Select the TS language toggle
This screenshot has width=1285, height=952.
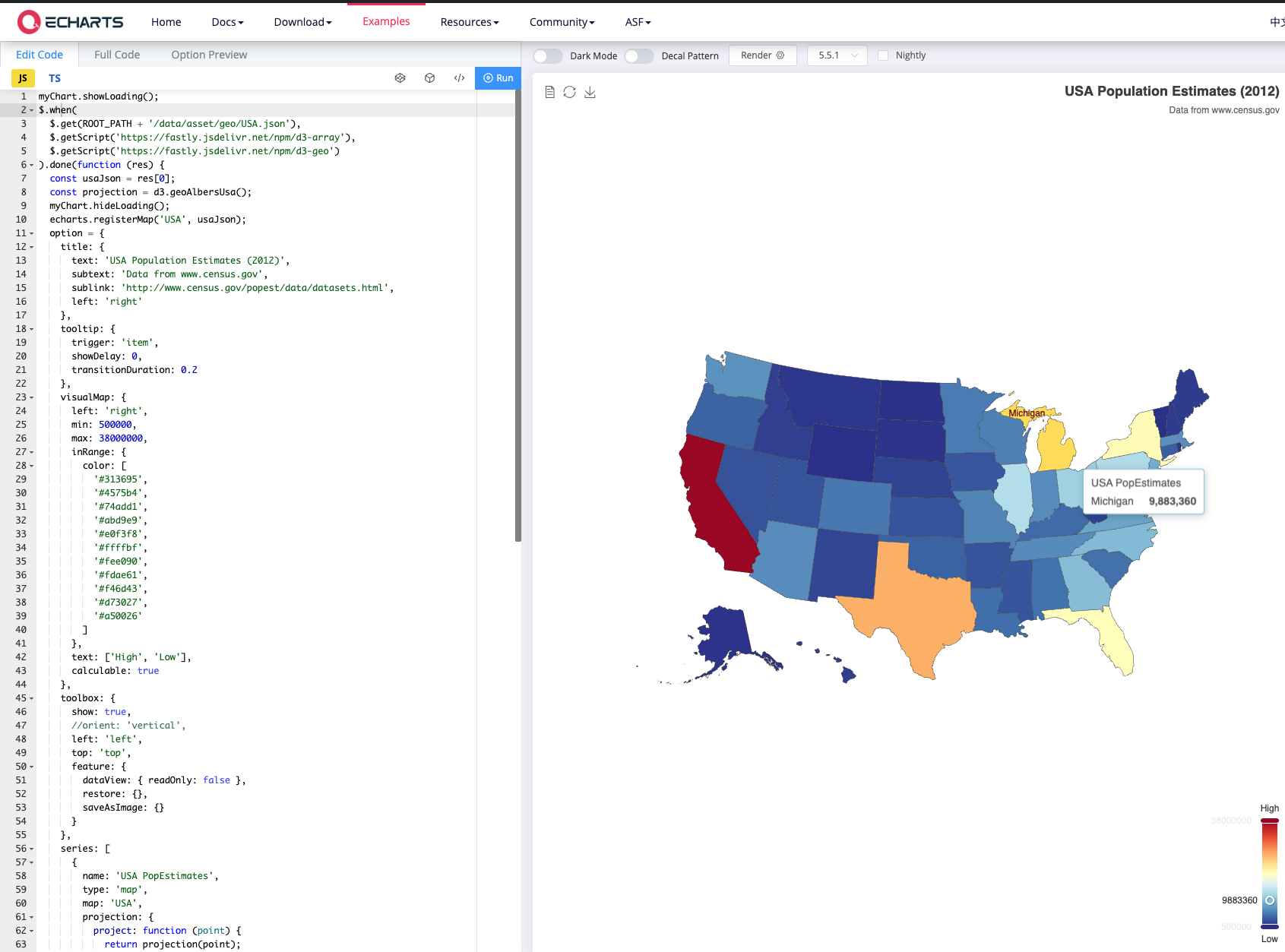pyautogui.click(x=55, y=78)
